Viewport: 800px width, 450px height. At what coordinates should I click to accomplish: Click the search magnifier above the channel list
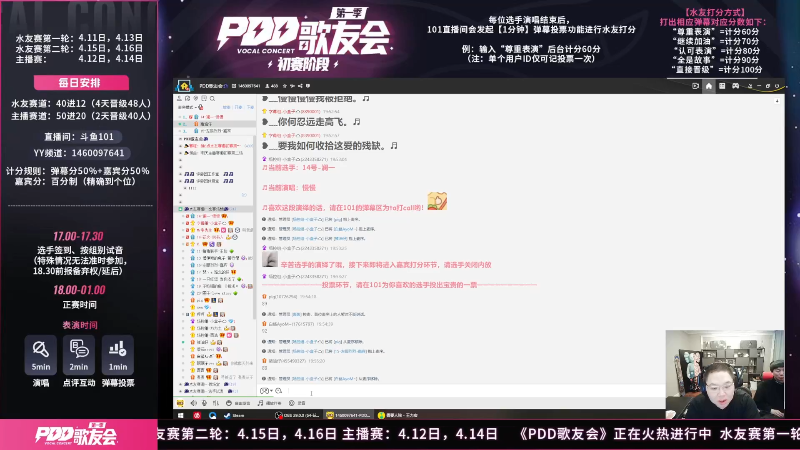click(x=212, y=98)
